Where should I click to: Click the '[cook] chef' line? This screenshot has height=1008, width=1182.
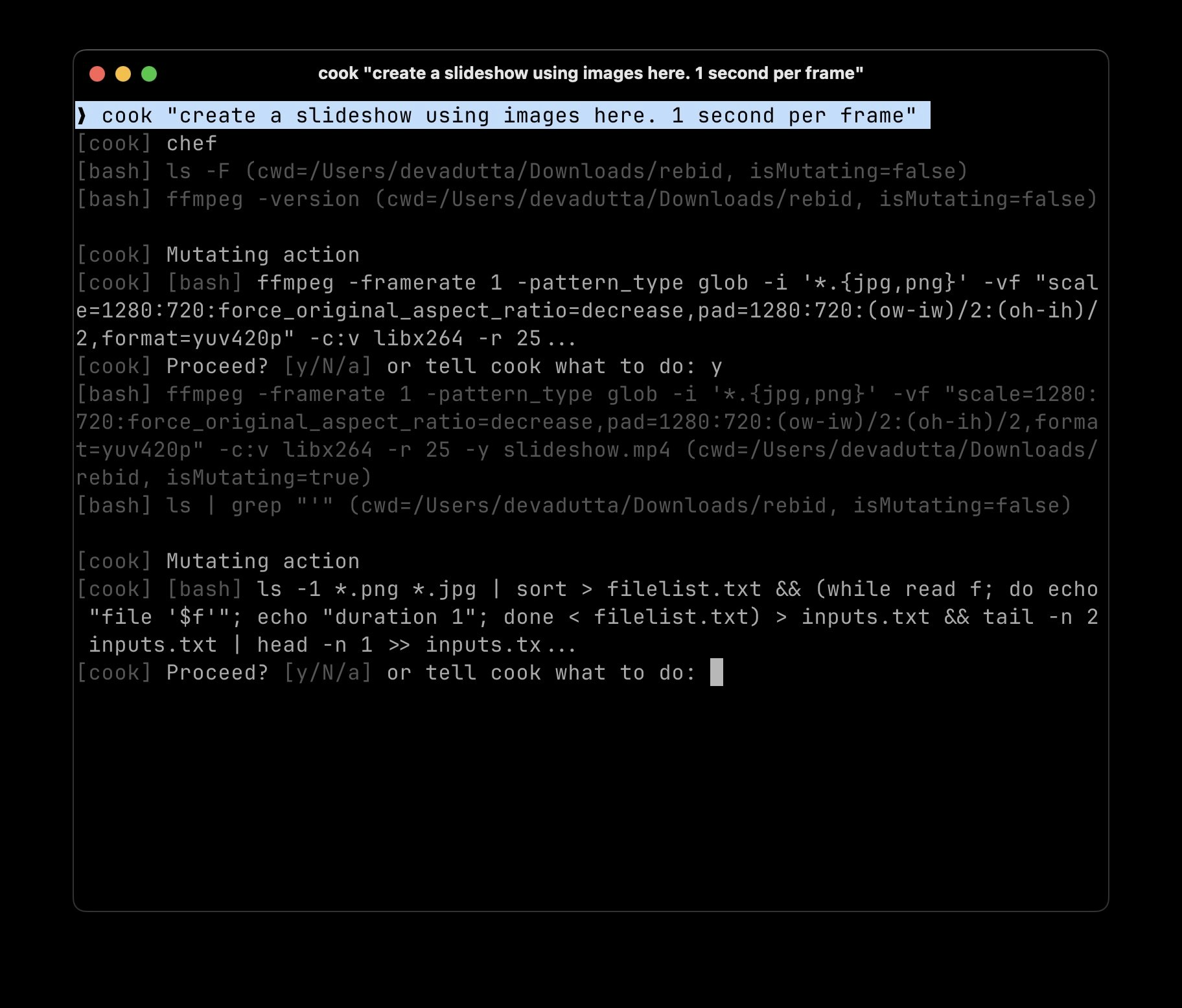[x=146, y=143]
